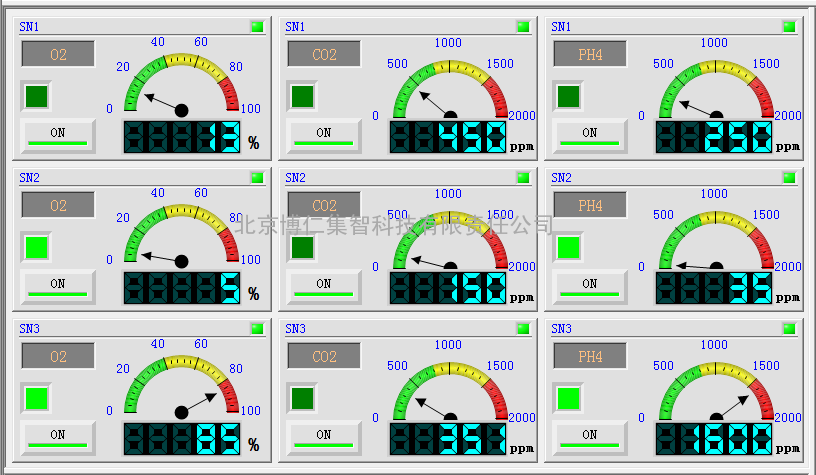The image size is (816, 475).
Task: Click the bright green square lamp on SN3 PH4
Action: [x=568, y=398]
